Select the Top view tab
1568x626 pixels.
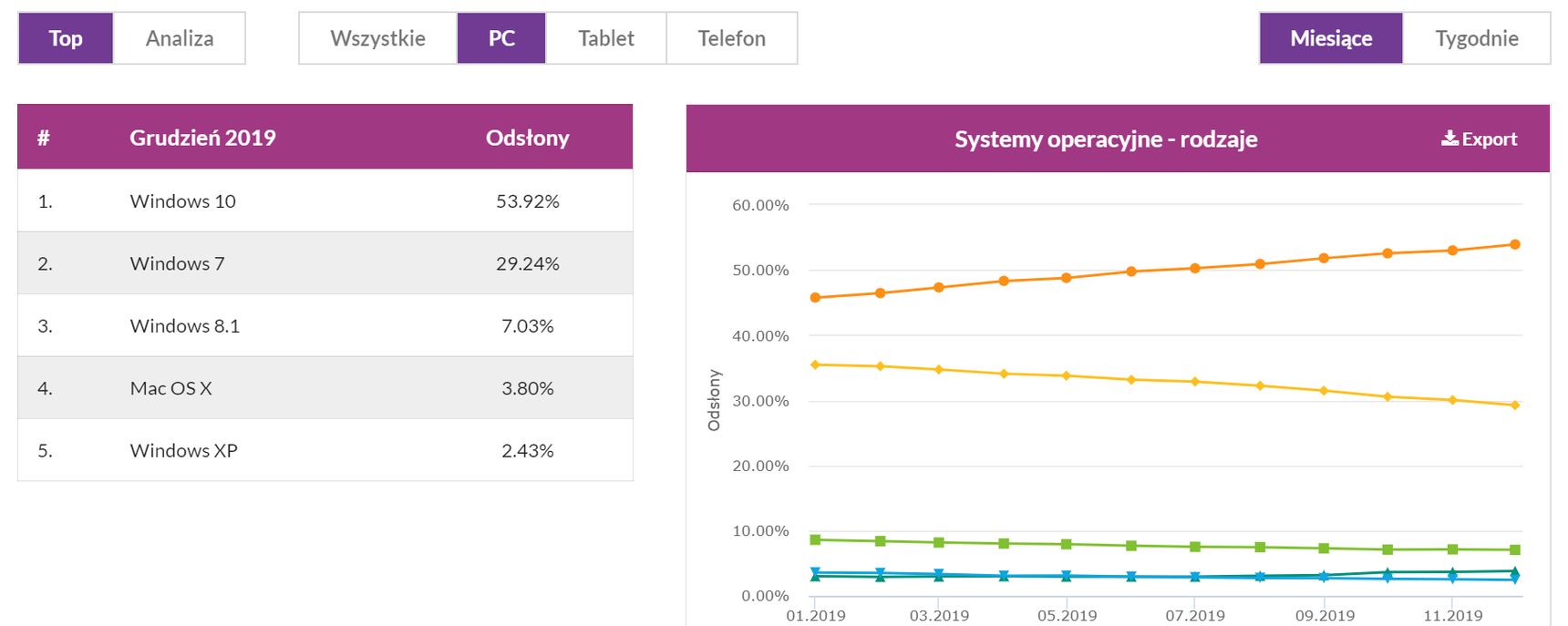[66, 38]
